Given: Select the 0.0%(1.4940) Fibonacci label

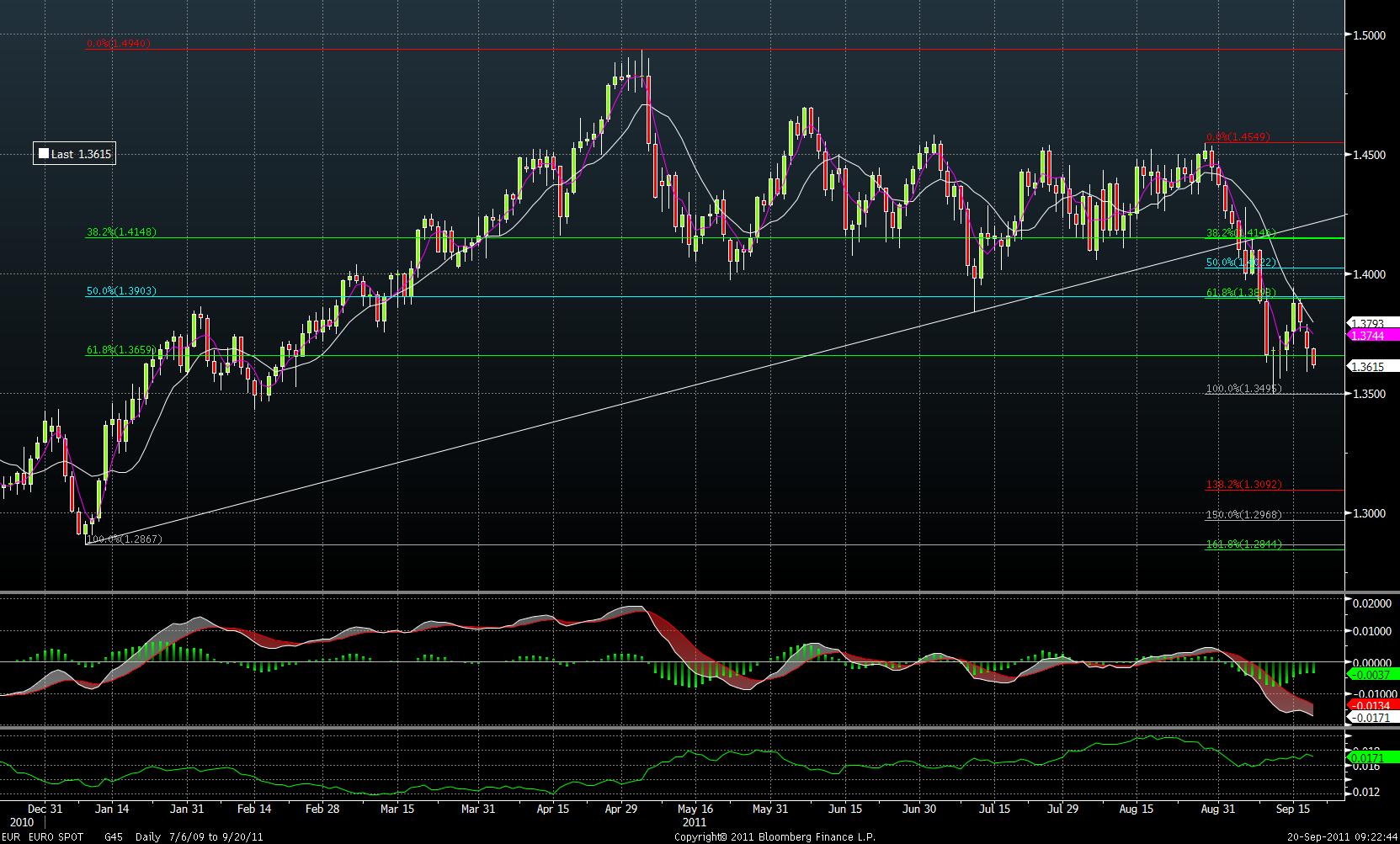Looking at the screenshot, I should (118, 43).
